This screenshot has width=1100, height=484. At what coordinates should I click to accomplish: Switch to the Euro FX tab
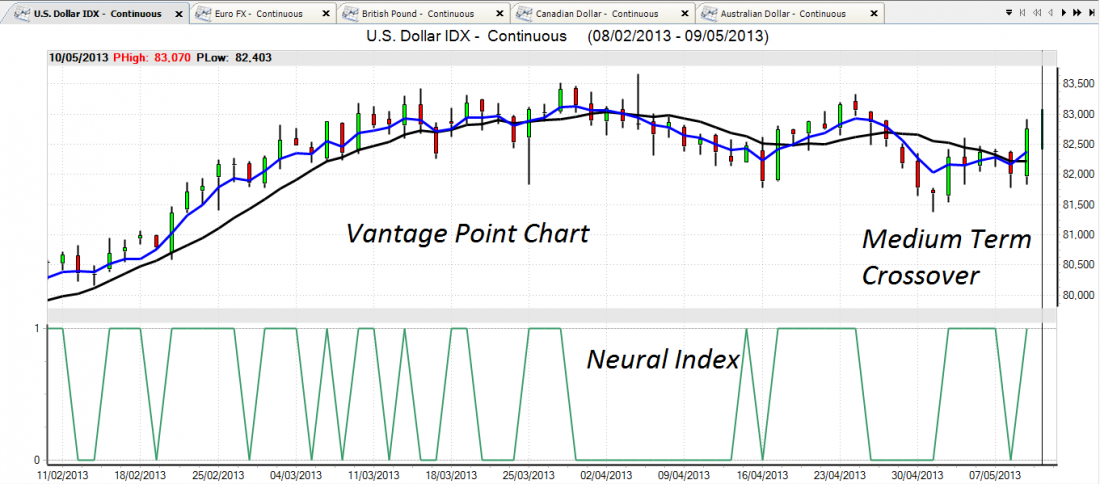[x=254, y=14]
